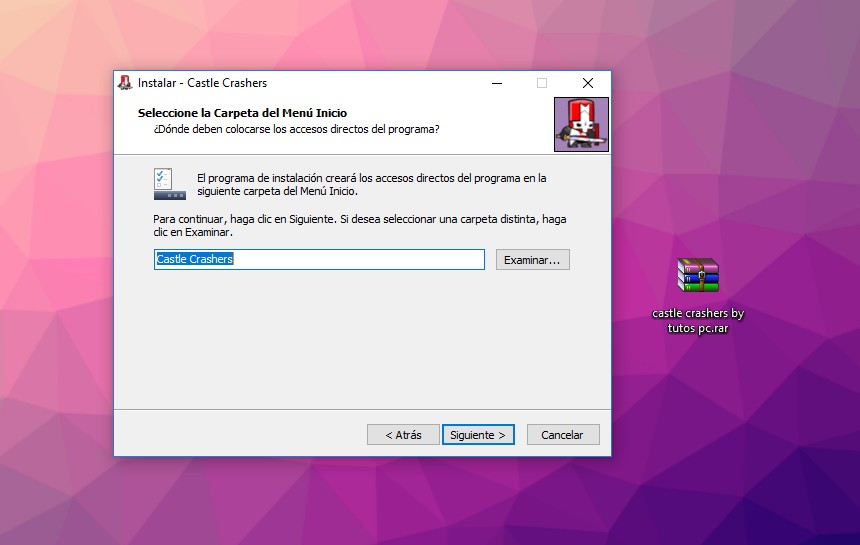Click the '¿Dónde deben colocarse los accesos directos' subtitle
Image resolution: width=860 pixels, height=545 pixels.
tap(296, 129)
